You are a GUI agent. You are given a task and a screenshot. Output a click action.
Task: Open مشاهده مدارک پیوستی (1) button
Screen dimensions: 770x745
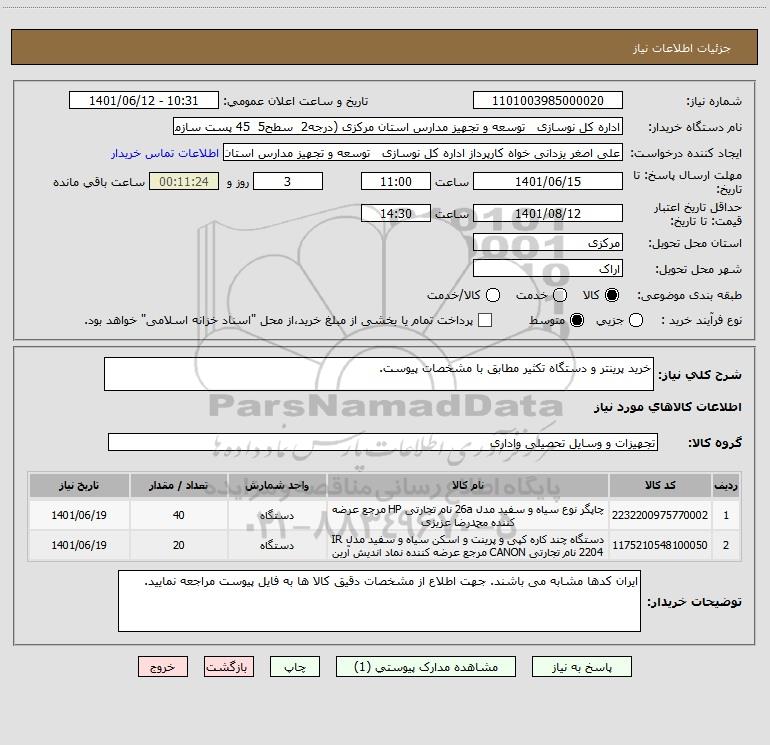pos(426,667)
